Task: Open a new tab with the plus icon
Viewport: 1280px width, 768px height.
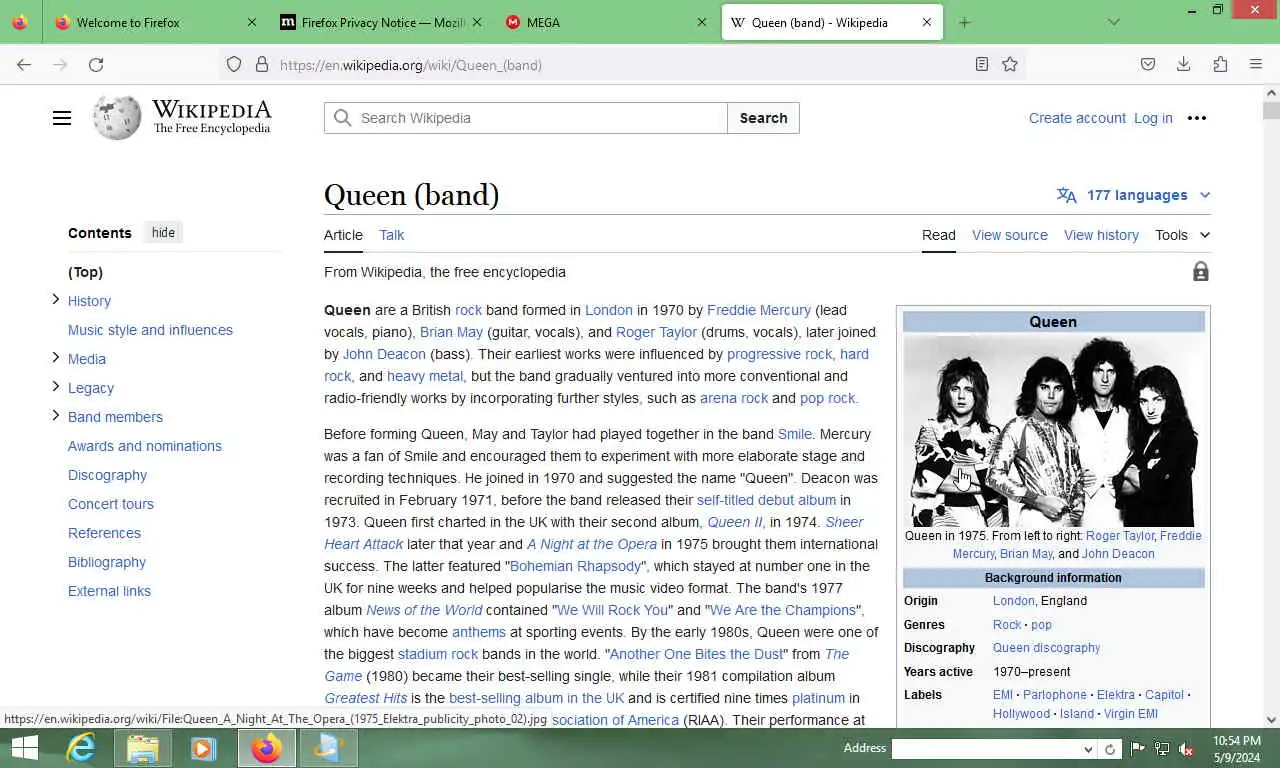Action: [x=964, y=22]
